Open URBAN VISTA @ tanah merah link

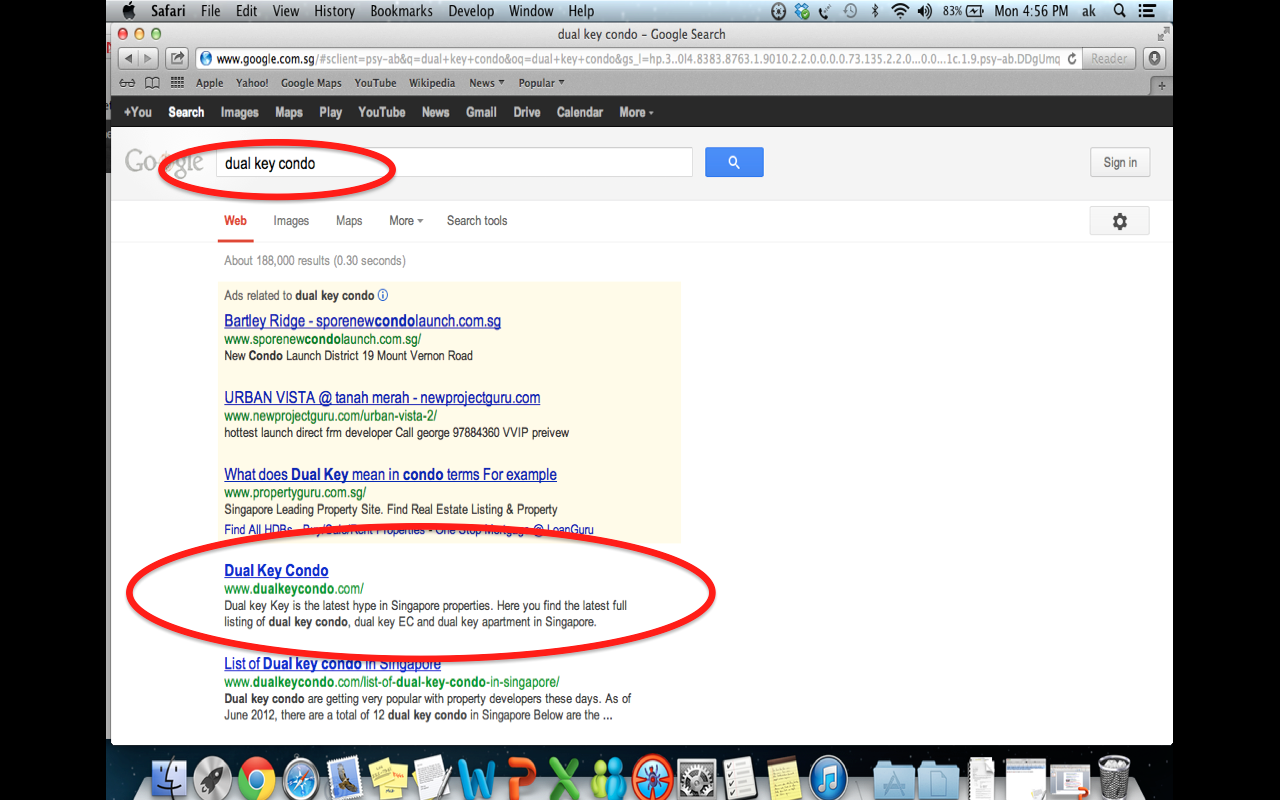pyautogui.click(x=382, y=398)
